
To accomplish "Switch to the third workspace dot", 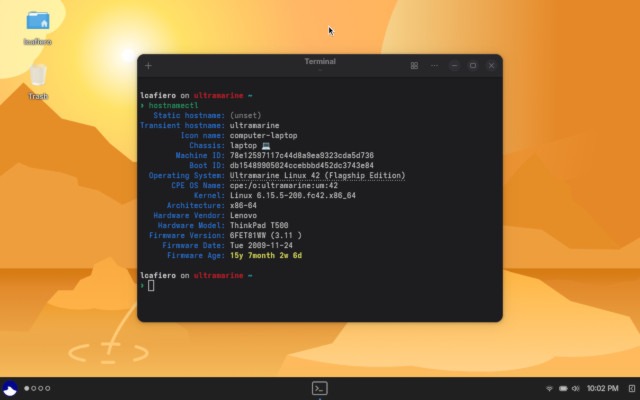I will pyautogui.click(x=40, y=388).
